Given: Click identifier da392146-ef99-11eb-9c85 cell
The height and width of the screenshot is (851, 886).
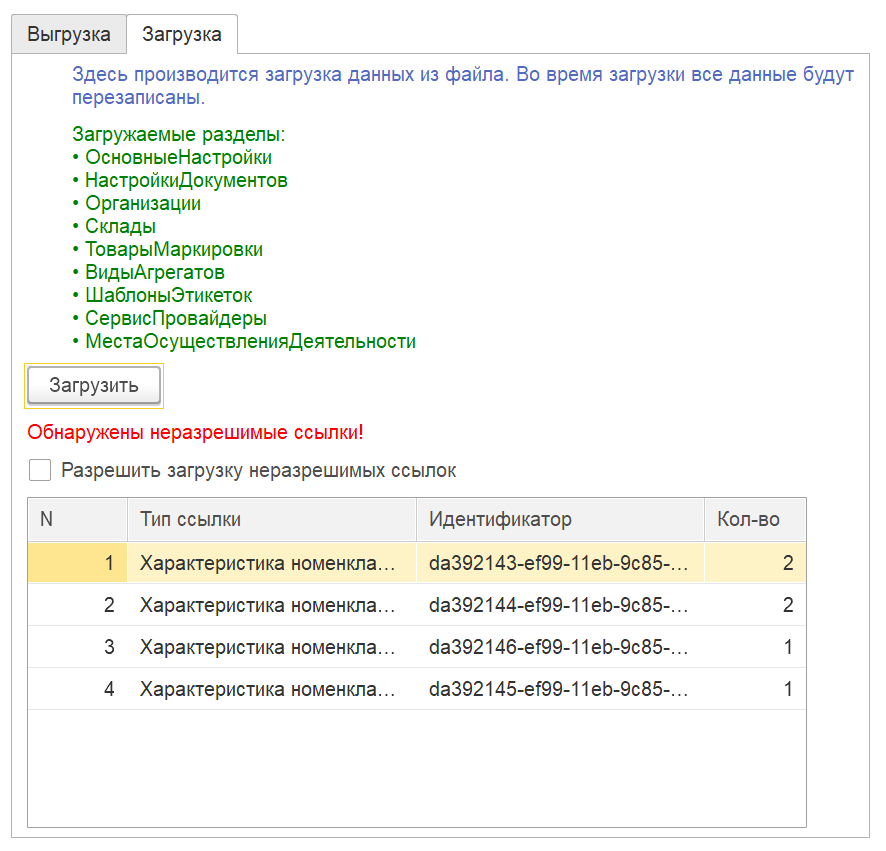Looking at the screenshot, I should [x=561, y=647].
